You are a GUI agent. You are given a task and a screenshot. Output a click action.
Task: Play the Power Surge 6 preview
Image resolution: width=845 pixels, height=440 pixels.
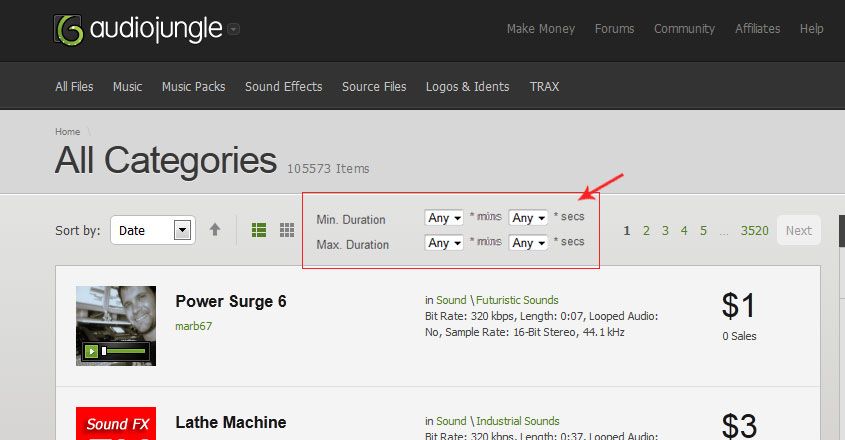click(91, 352)
